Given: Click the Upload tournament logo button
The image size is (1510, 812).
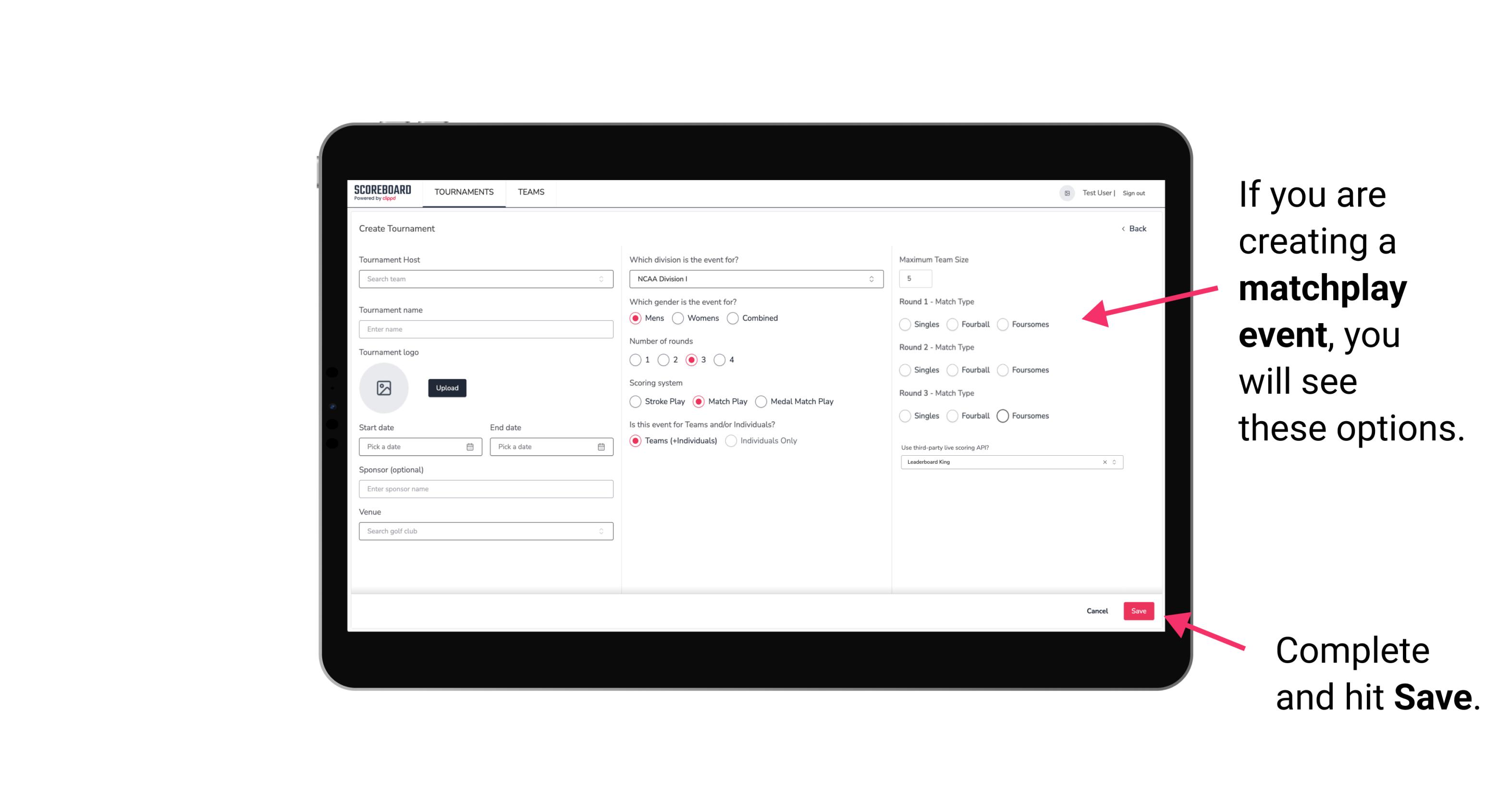Looking at the screenshot, I should click(x=447, y=388).
